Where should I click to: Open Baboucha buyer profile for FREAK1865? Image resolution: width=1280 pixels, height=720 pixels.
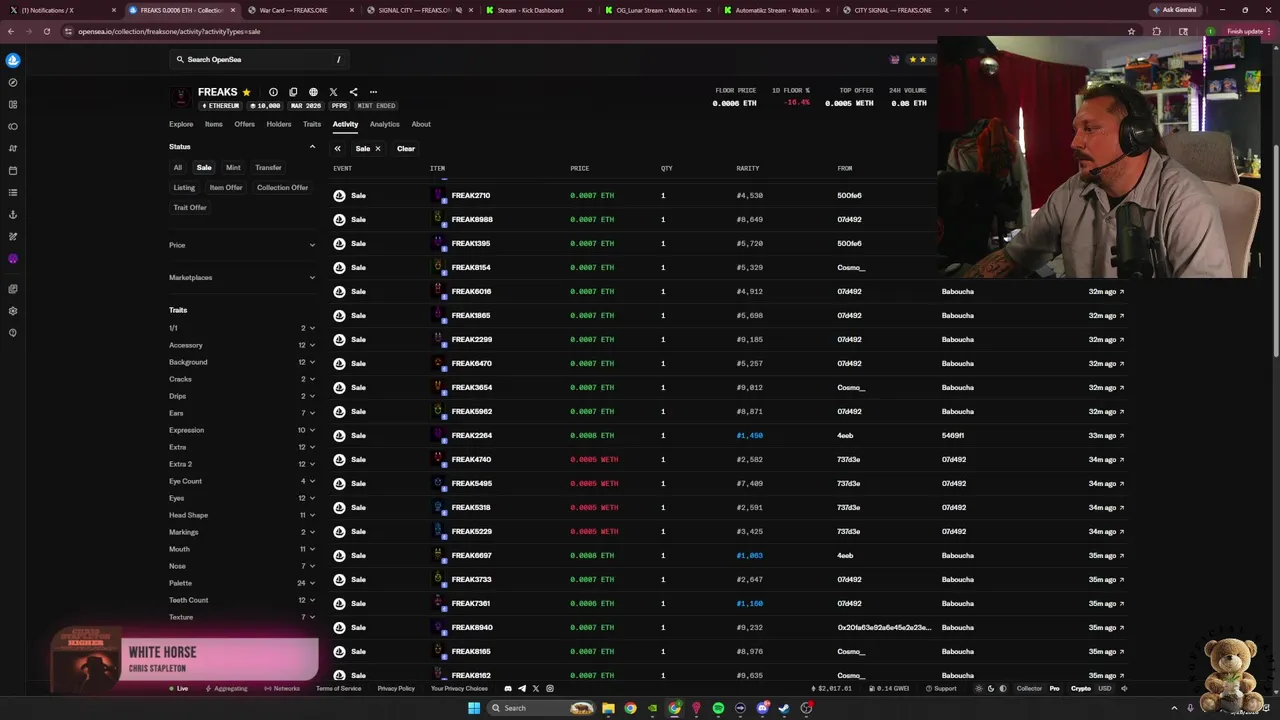point(958,315)
